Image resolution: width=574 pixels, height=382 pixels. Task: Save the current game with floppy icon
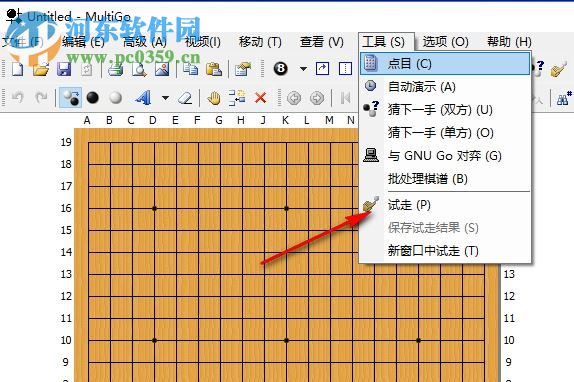coord(64,69)
